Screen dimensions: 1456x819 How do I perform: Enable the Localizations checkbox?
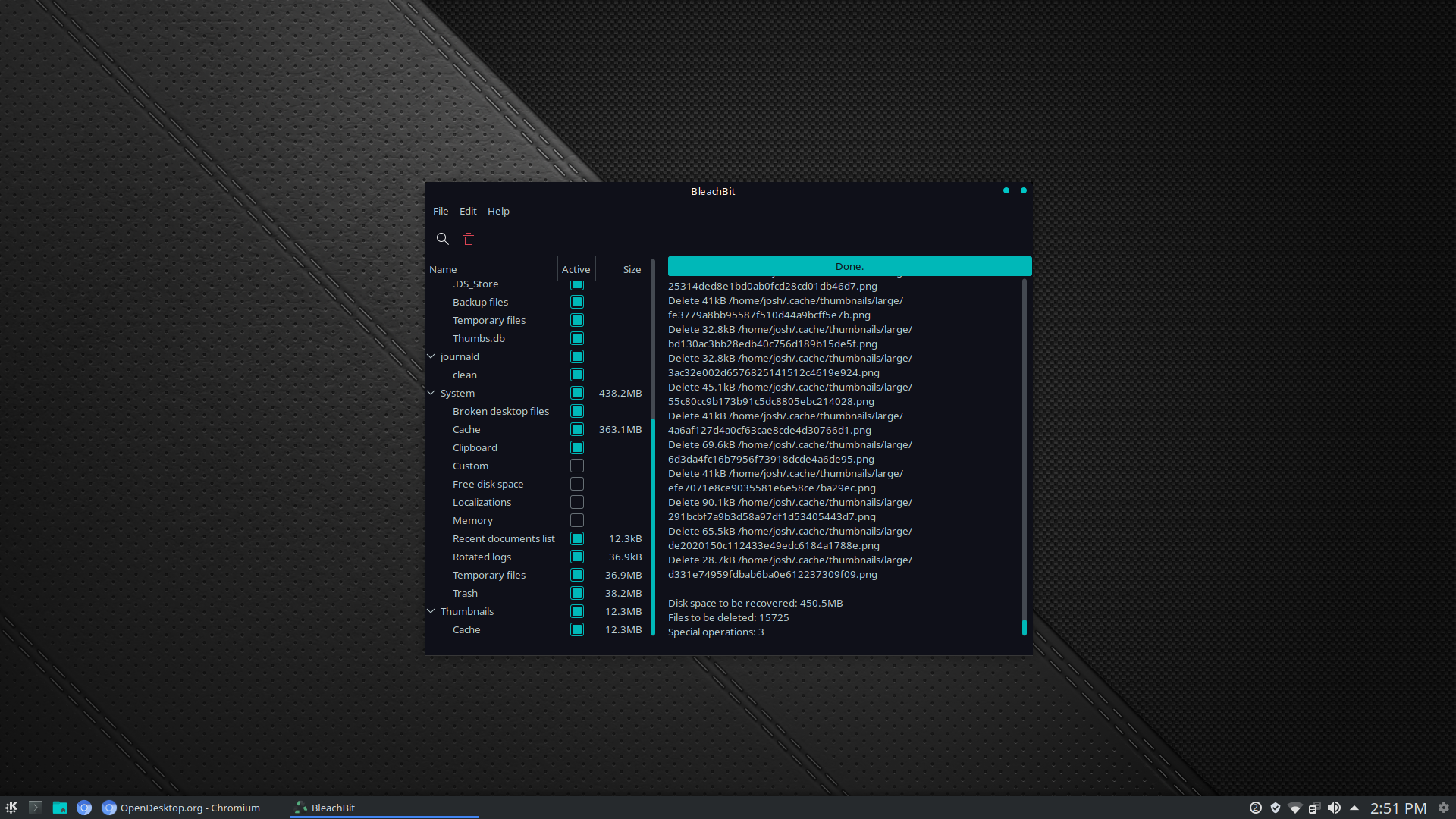[577, 502]
